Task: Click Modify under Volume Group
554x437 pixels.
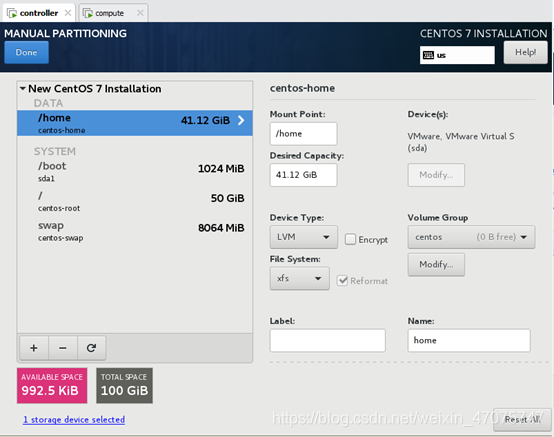Action: coord(436,264)
